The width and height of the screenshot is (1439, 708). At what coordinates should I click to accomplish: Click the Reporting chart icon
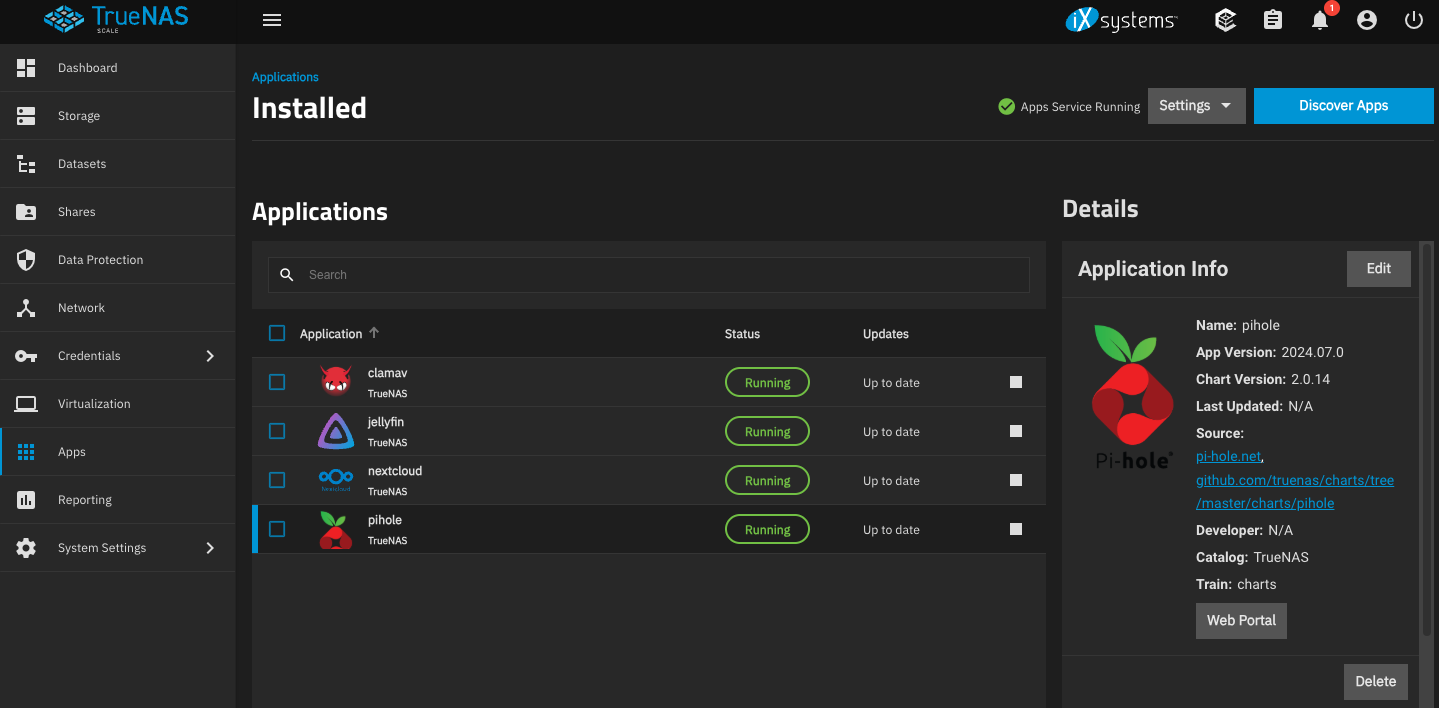26,500
